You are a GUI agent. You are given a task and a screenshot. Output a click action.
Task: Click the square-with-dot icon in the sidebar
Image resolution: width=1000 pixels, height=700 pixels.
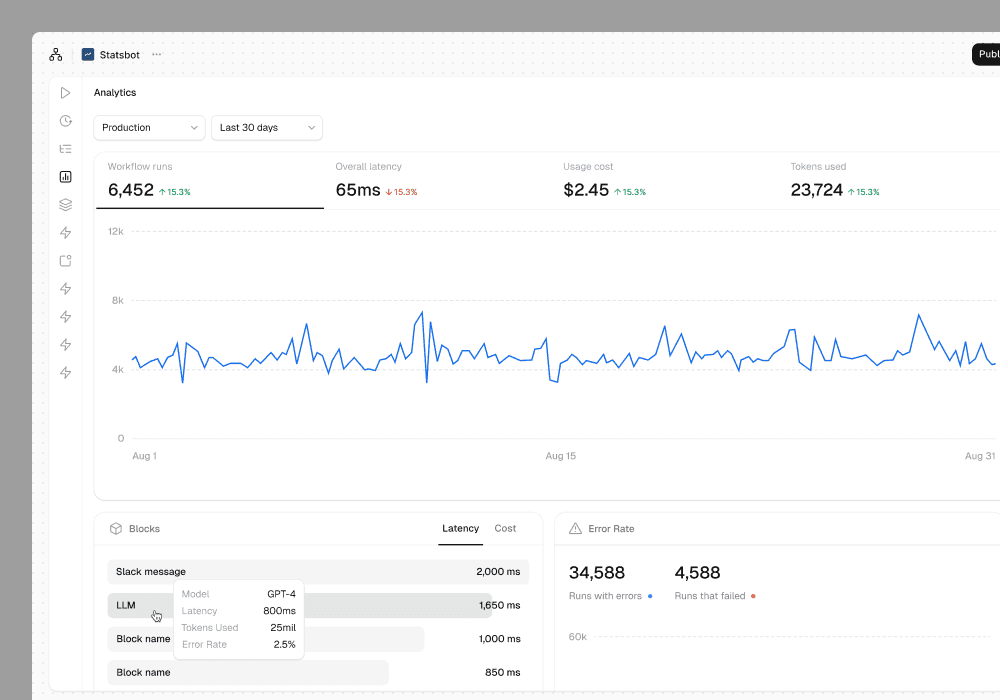66,261
